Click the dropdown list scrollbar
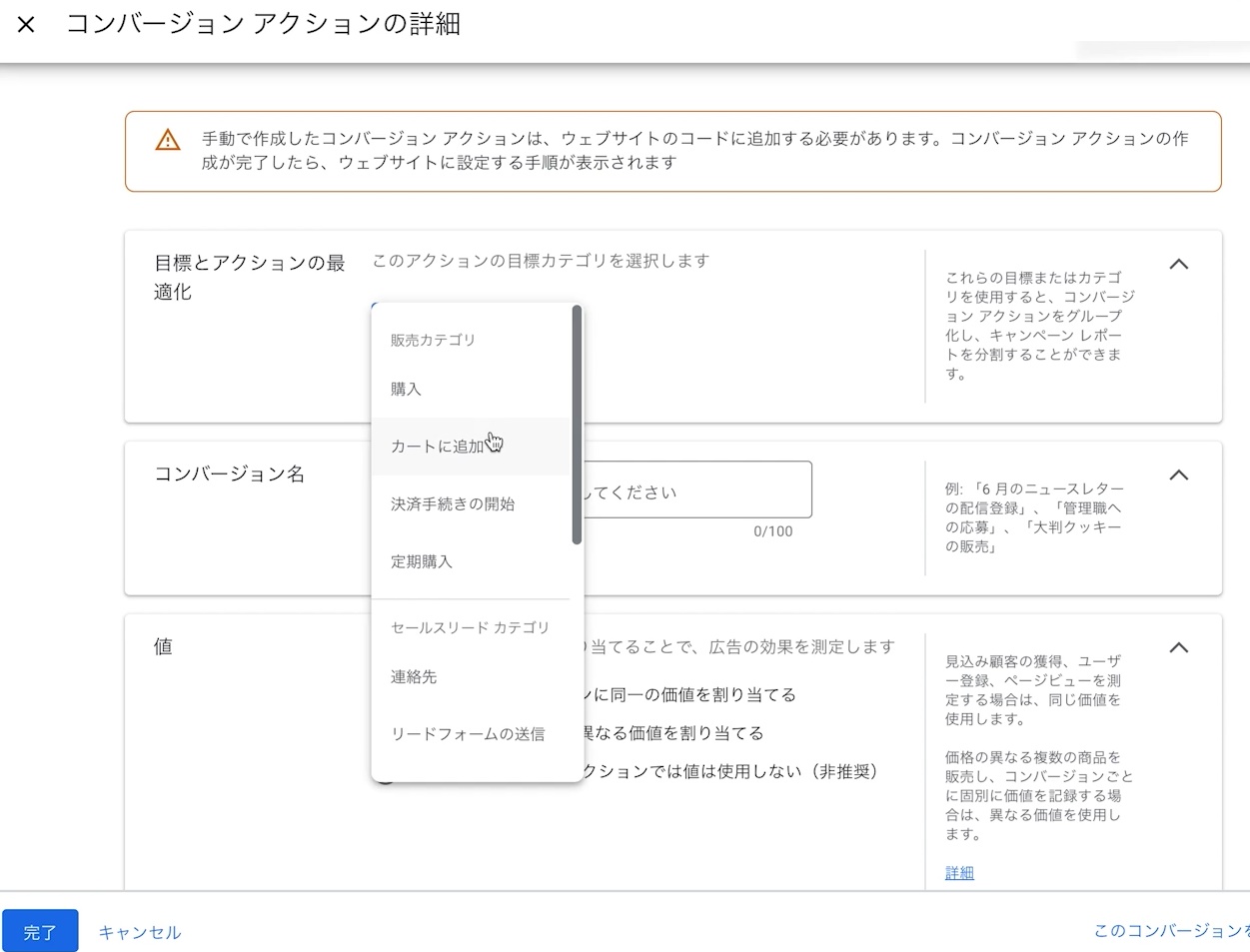This screenshot has height=952, width=1250. point(577,426)
